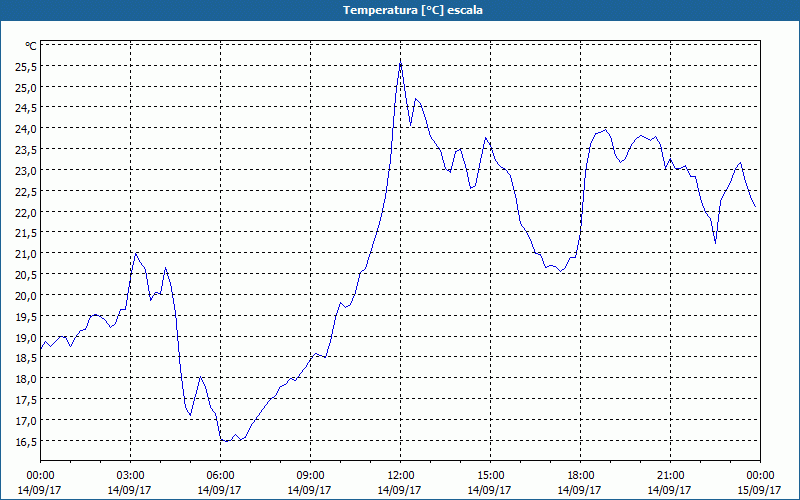Select the "06:00" time axis label
Screen dimensions: 800x500
pos(220,476)
